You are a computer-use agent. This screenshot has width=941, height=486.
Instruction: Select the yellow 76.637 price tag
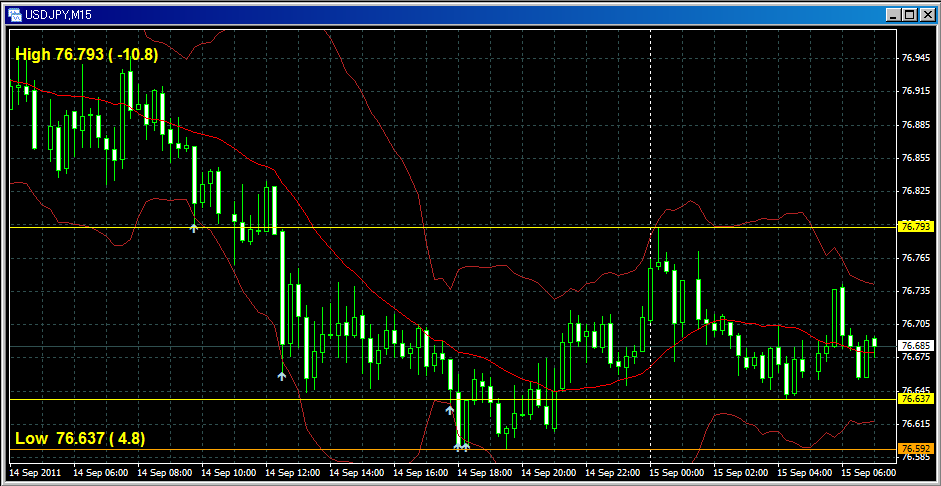(x=916, y=398)
